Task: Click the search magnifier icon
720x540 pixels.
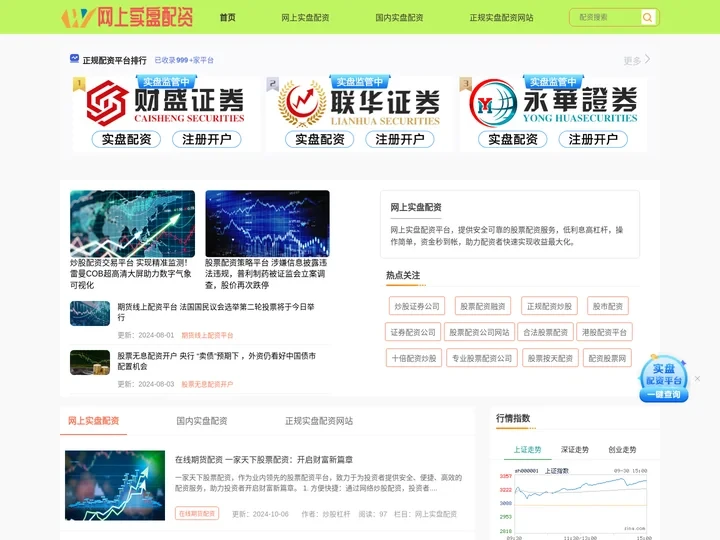Action: (x=647, y=17)
